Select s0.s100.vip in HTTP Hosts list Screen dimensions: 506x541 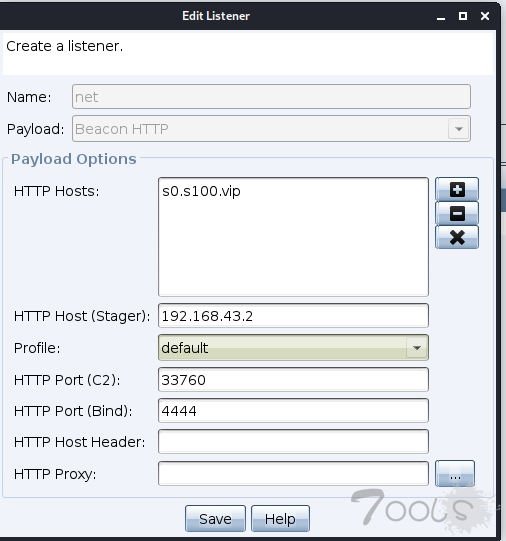[x=201, y=191]
